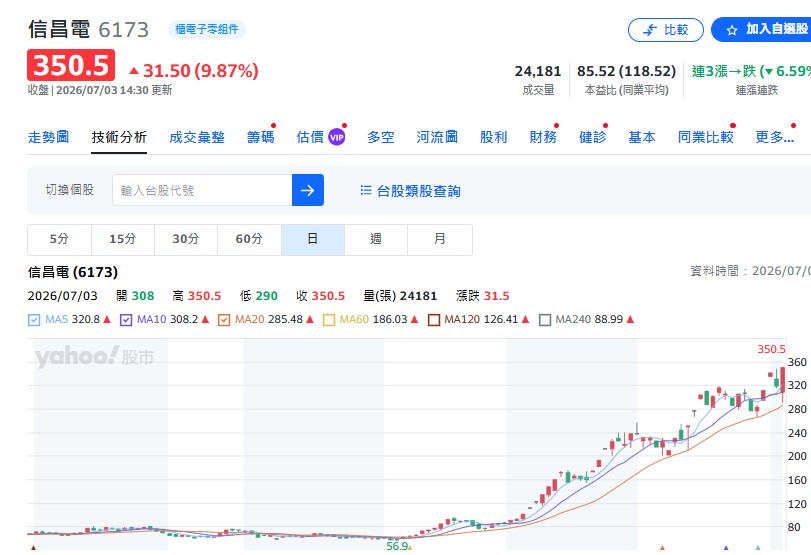Click the purple triangle marker on chart bottom

[x=726, y=547]
